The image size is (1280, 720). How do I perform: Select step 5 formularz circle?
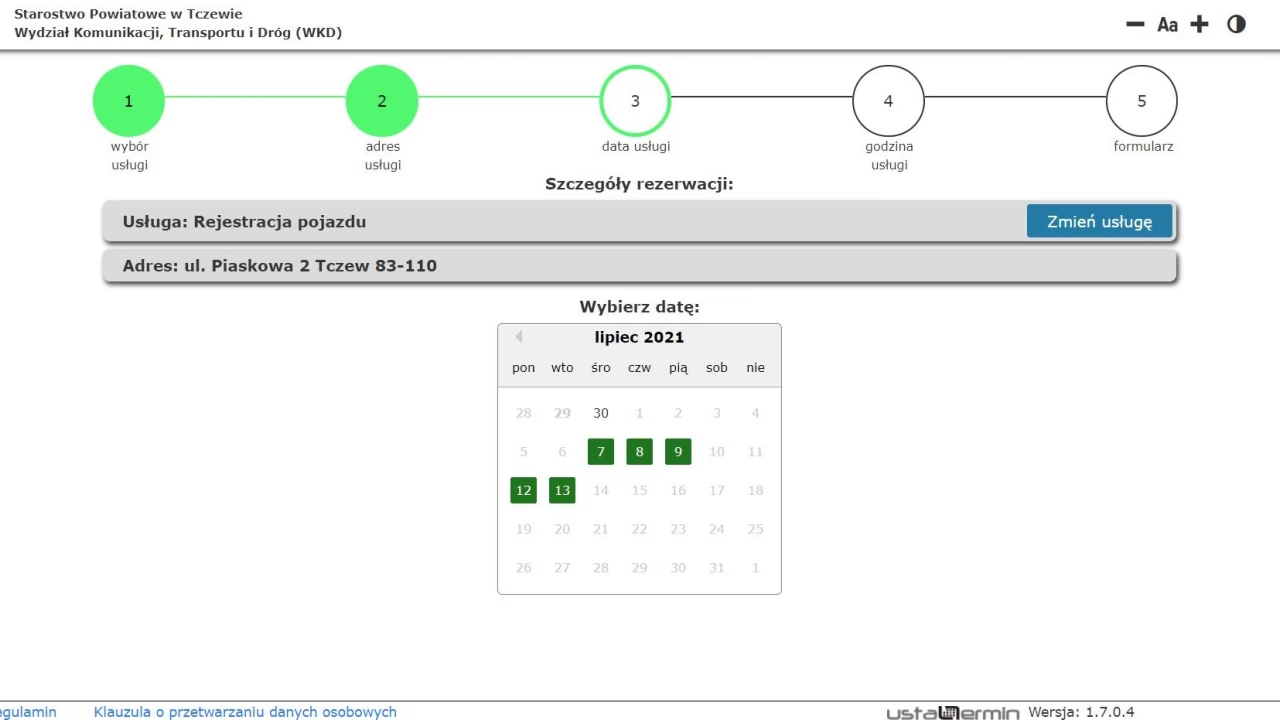[x=1142, y=101]
